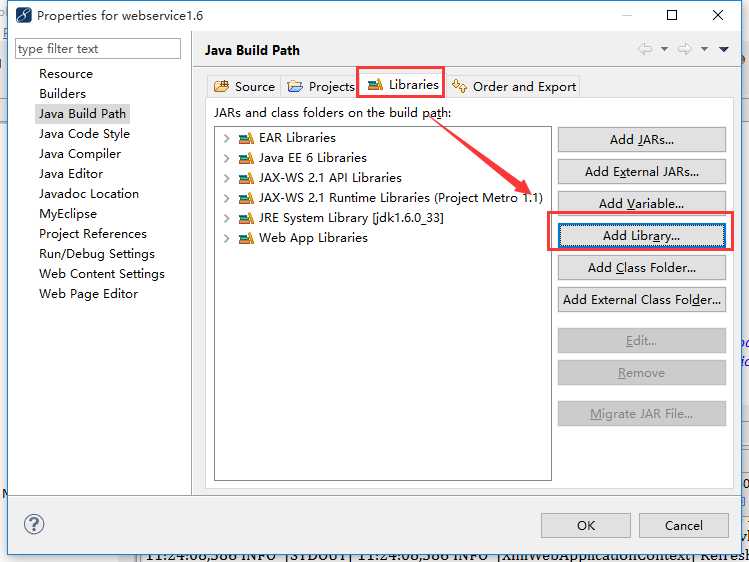Click the JAX-WS 2.1 Runtime Libraries icon

(246, 198)
